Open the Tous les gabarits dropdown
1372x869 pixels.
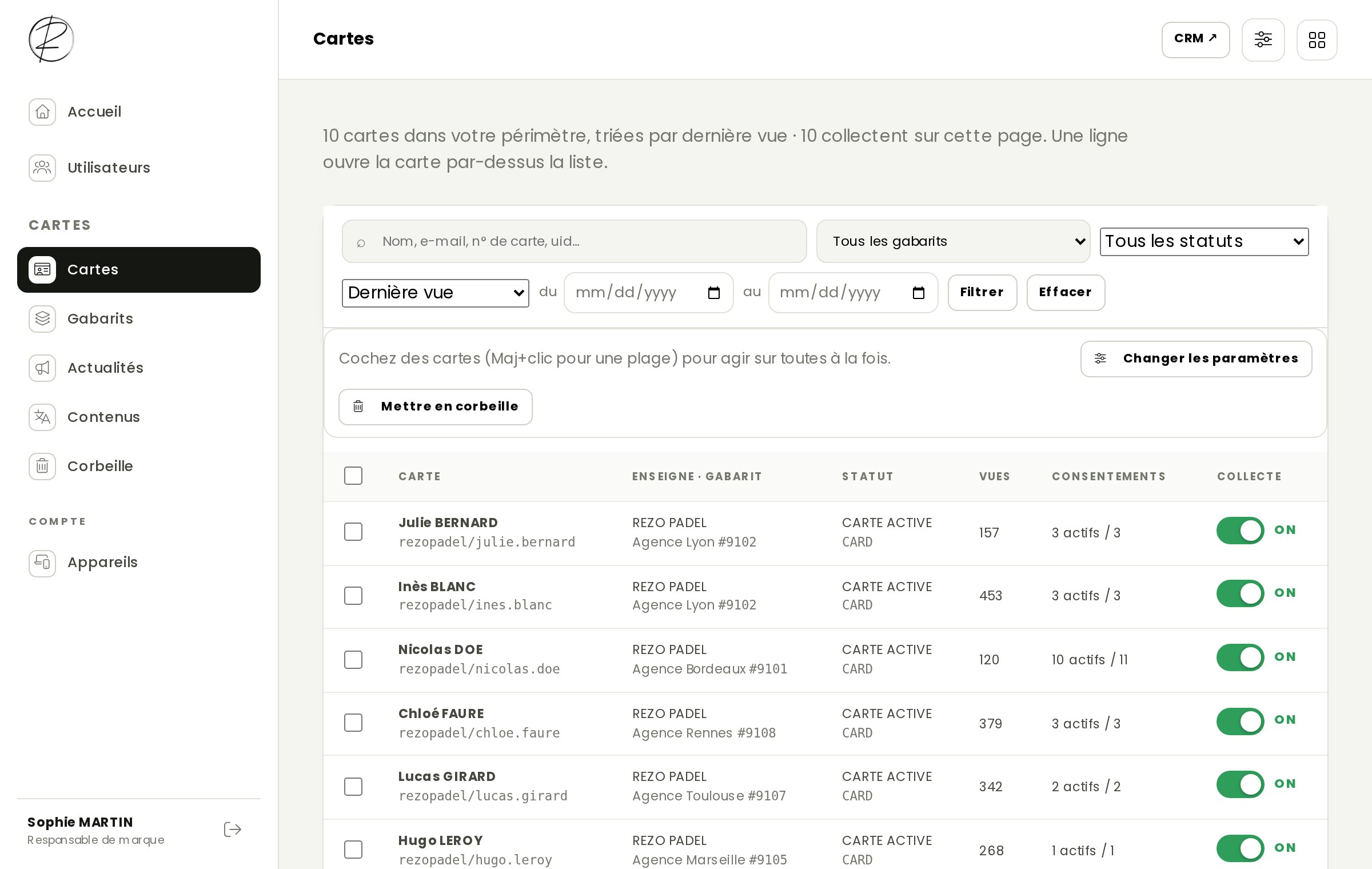pyautogui.click(x=953, y=241)
